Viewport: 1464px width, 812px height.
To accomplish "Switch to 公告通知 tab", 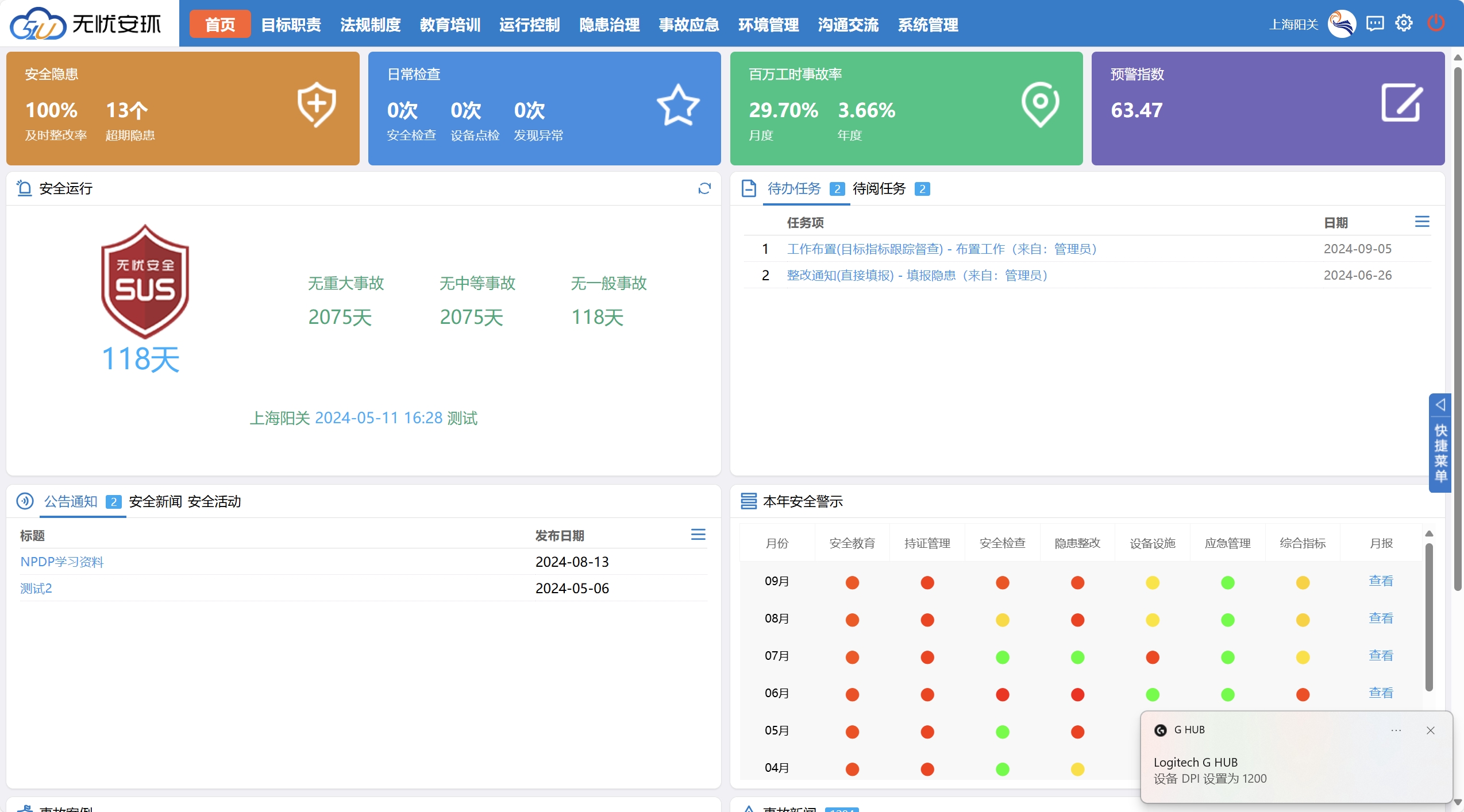I will point(71,501).
